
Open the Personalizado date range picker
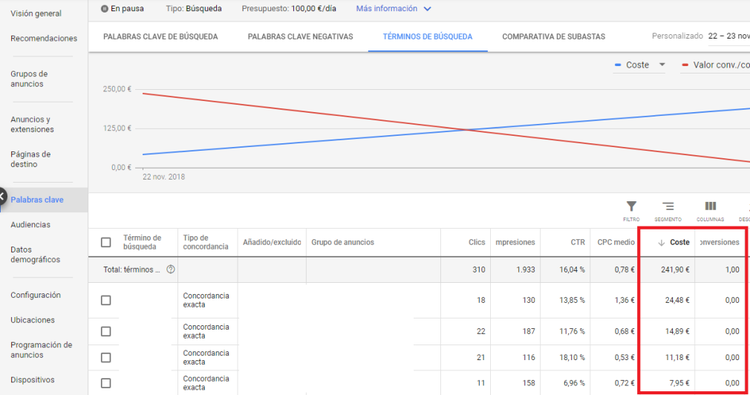[x=701, y=36]
